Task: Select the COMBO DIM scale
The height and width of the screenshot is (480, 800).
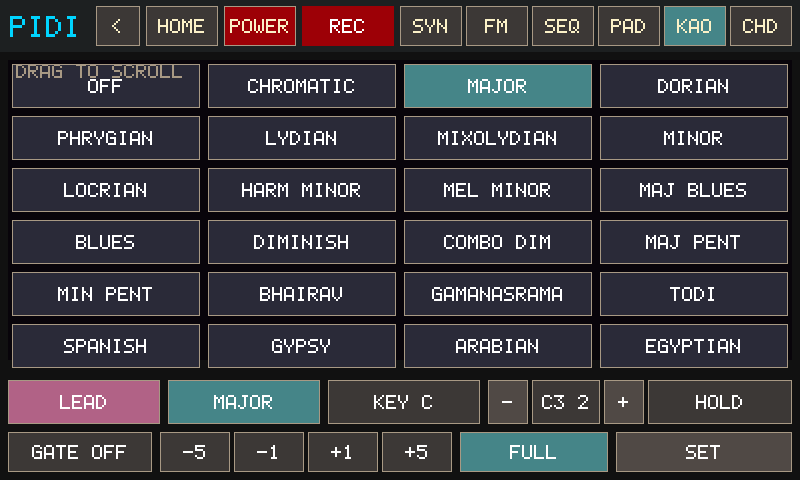Action: 497,242
